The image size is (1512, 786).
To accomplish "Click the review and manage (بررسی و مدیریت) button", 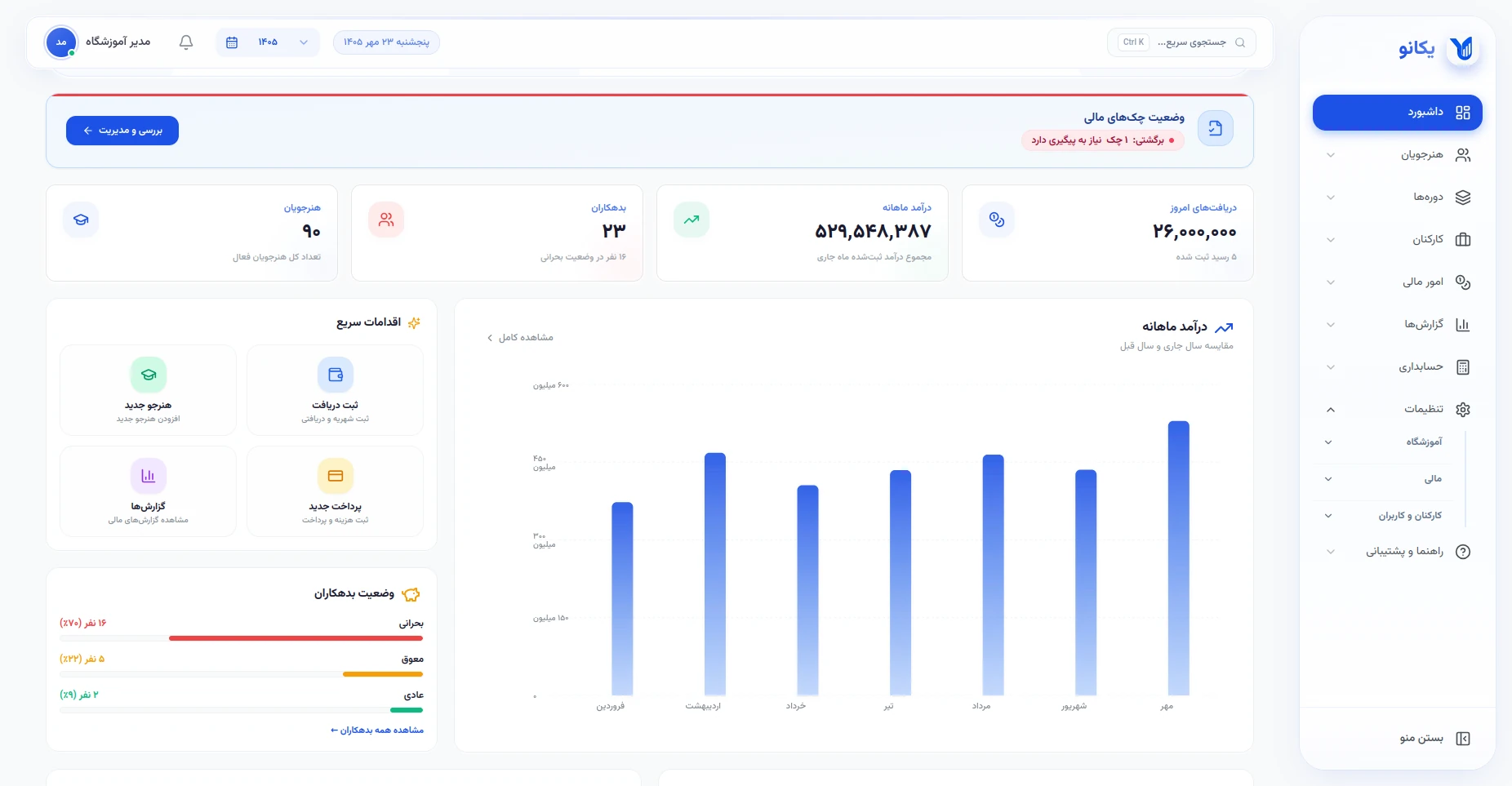I will pyautogui.click(x=122, y=131).
